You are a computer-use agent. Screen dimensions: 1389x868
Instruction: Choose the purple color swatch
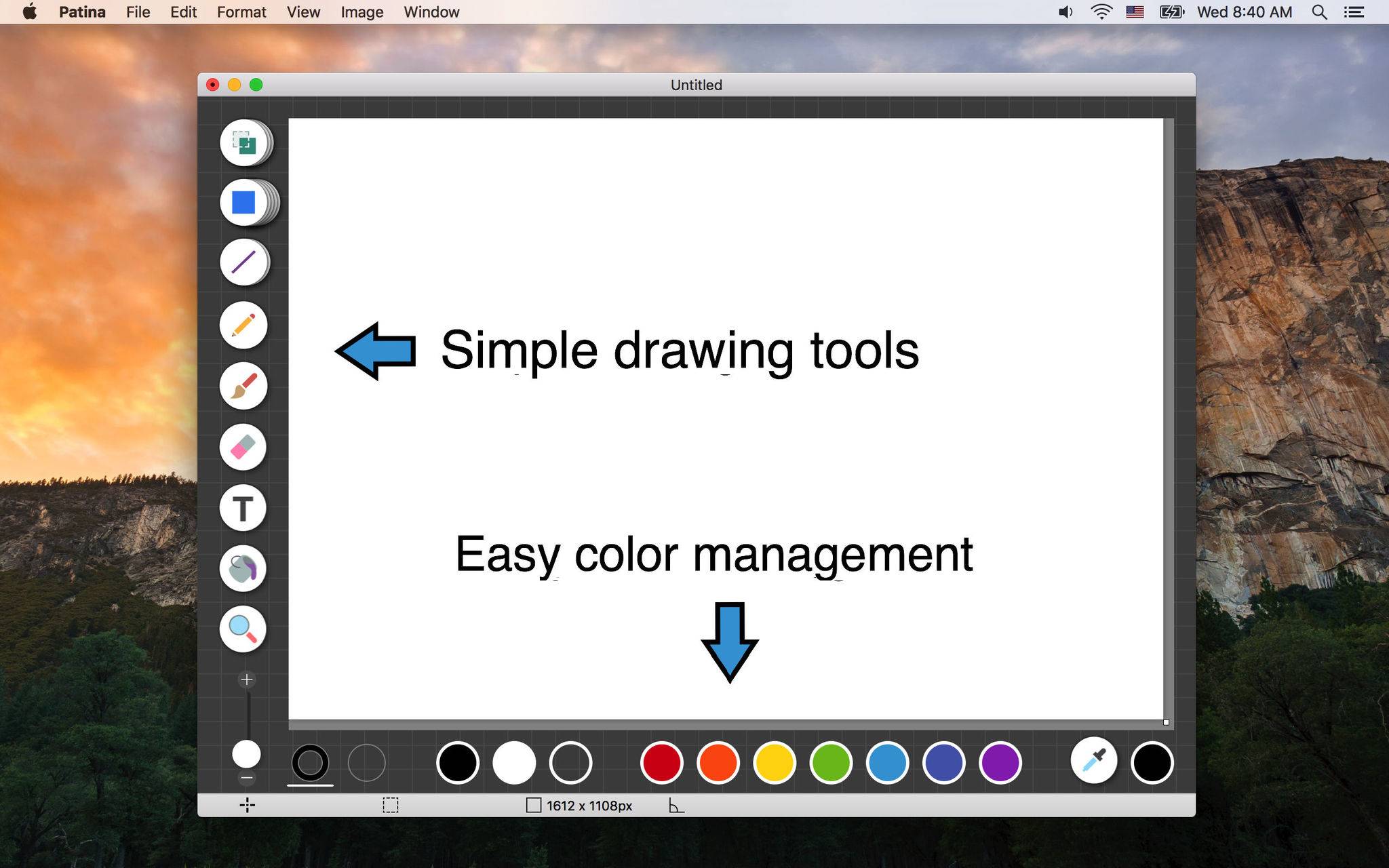(1000, 762)
